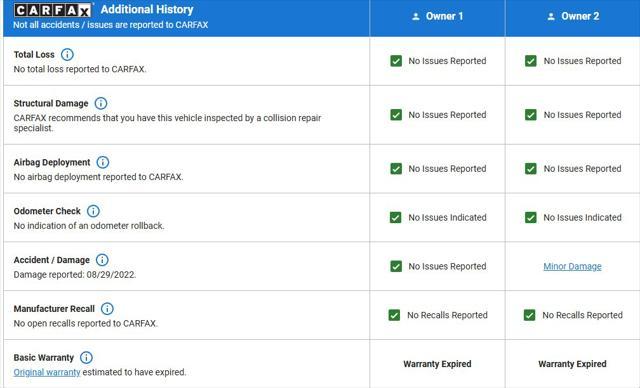This screenshot has width=640, height=388.
Task: Click Owner 2 Structural Damage green checkmark
Action: pos(531,115)
